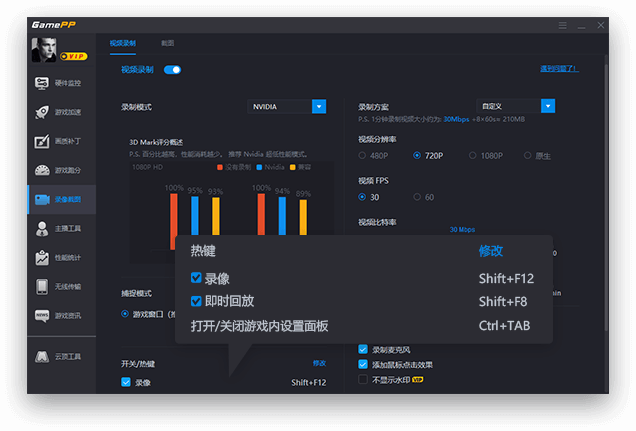Click small Shift+F12 in 开关/热键 section
This screenshot has width=636, height=431.
[x=309, y=382]
